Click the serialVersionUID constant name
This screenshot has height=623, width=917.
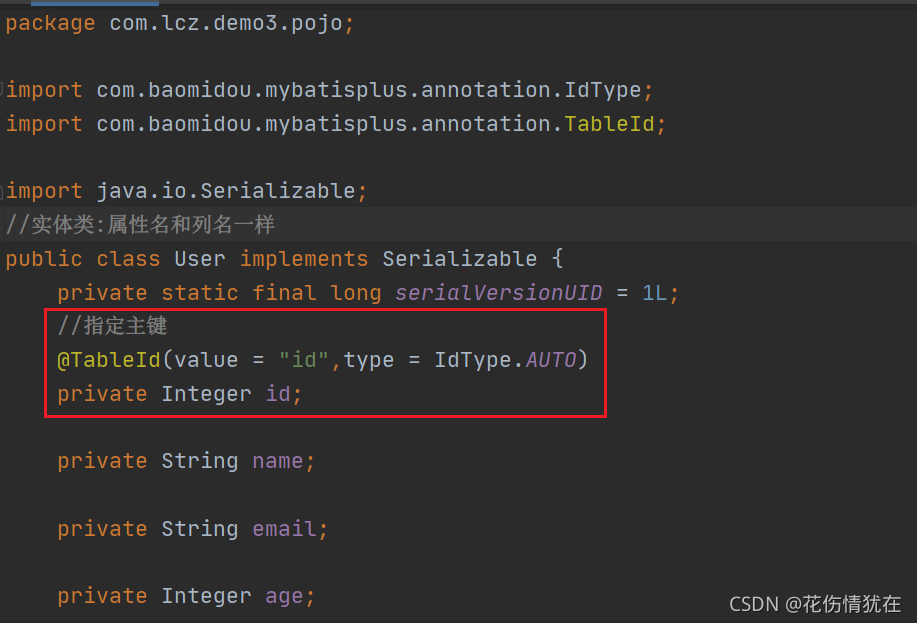click(x=498, y=292)
